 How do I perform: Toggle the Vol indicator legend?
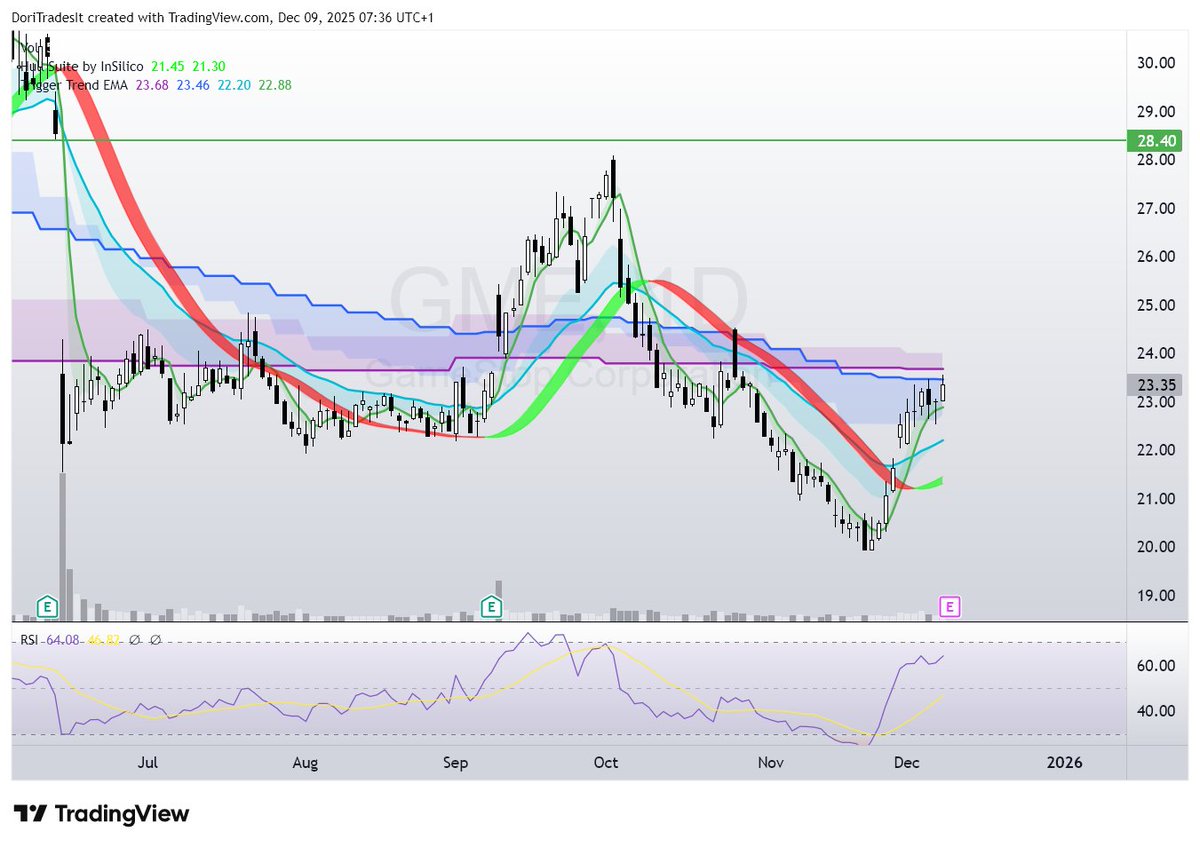(x=30, y=46)
